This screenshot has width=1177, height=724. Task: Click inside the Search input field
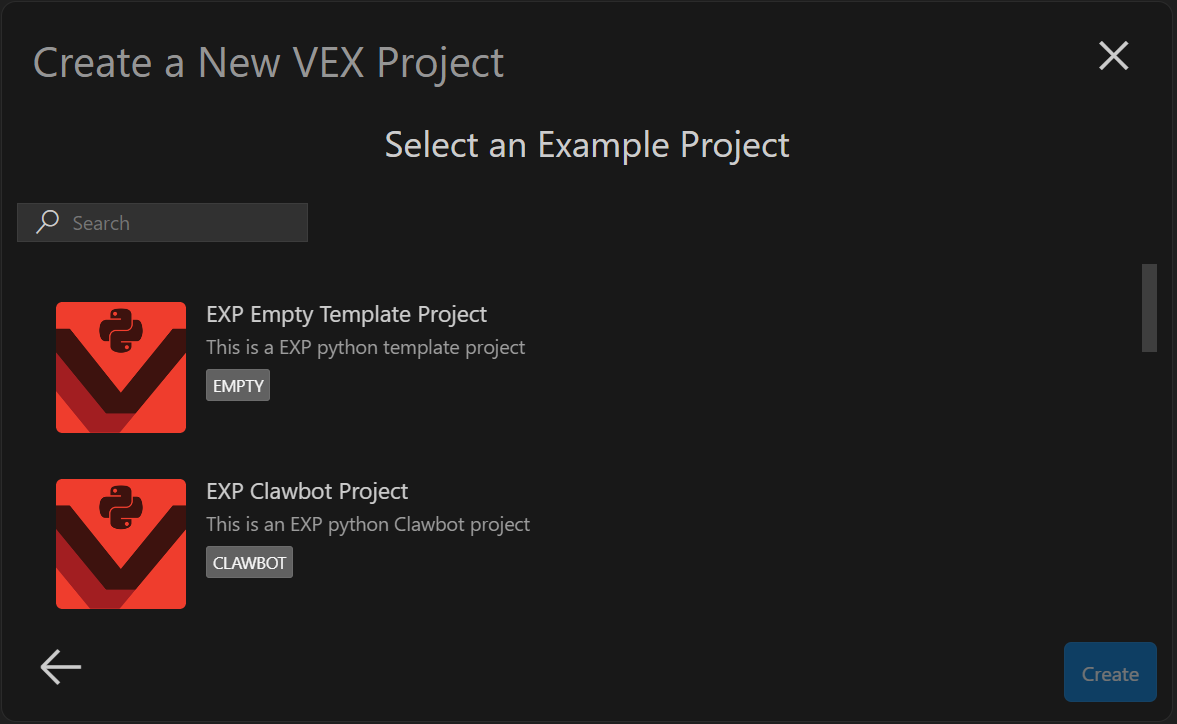pyautogui.click(x=180, y=222)
